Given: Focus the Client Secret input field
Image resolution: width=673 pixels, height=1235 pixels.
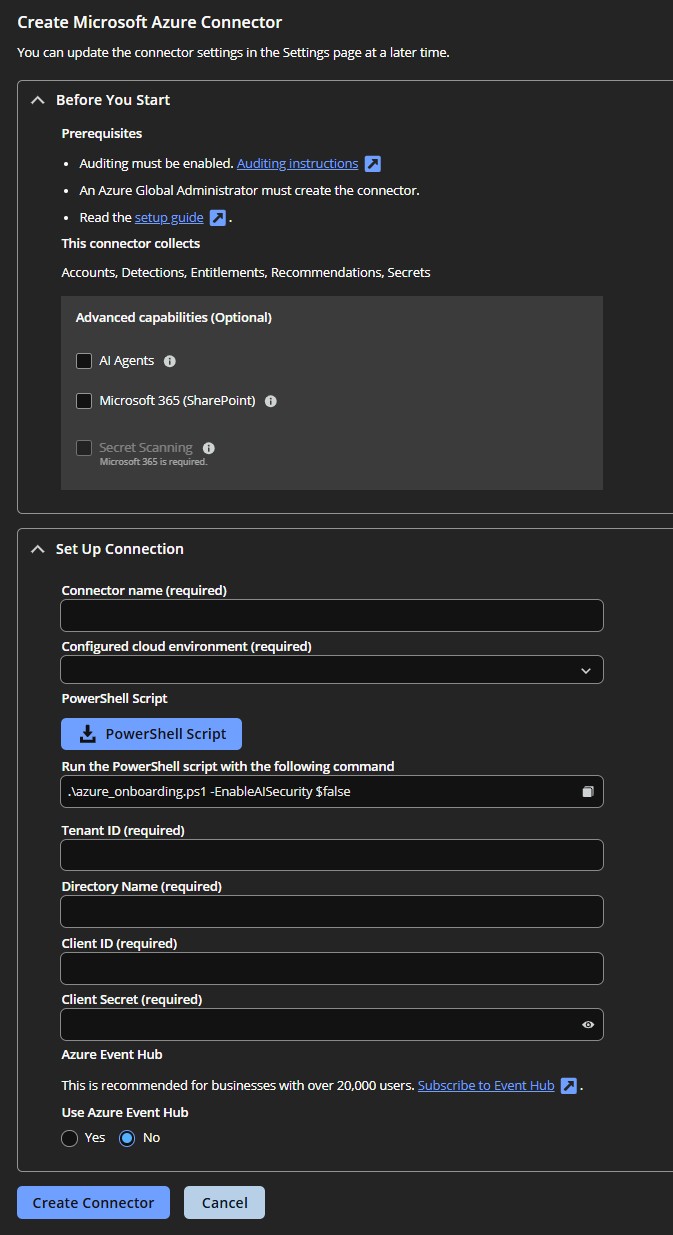Looking at the screenshot, I should click(x=332, y=1025).
